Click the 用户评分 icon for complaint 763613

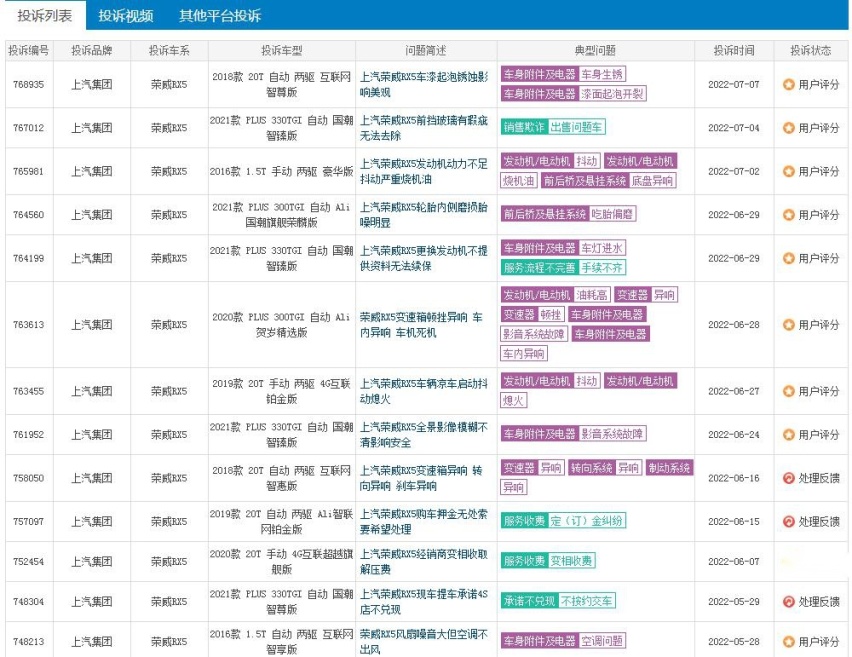tap(788, 324)
